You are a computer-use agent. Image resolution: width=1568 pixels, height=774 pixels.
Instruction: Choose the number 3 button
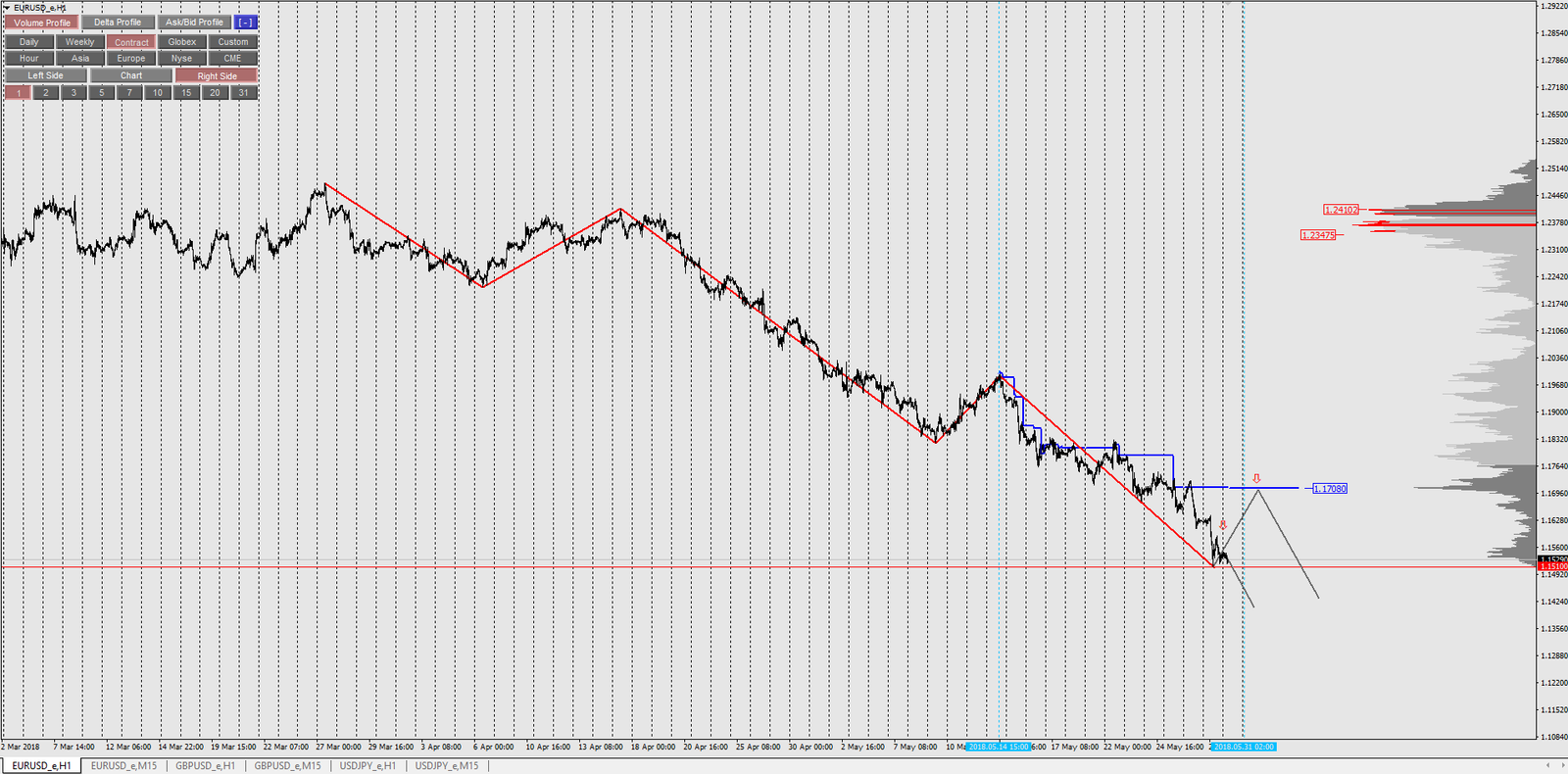click(x=73, y=93)
